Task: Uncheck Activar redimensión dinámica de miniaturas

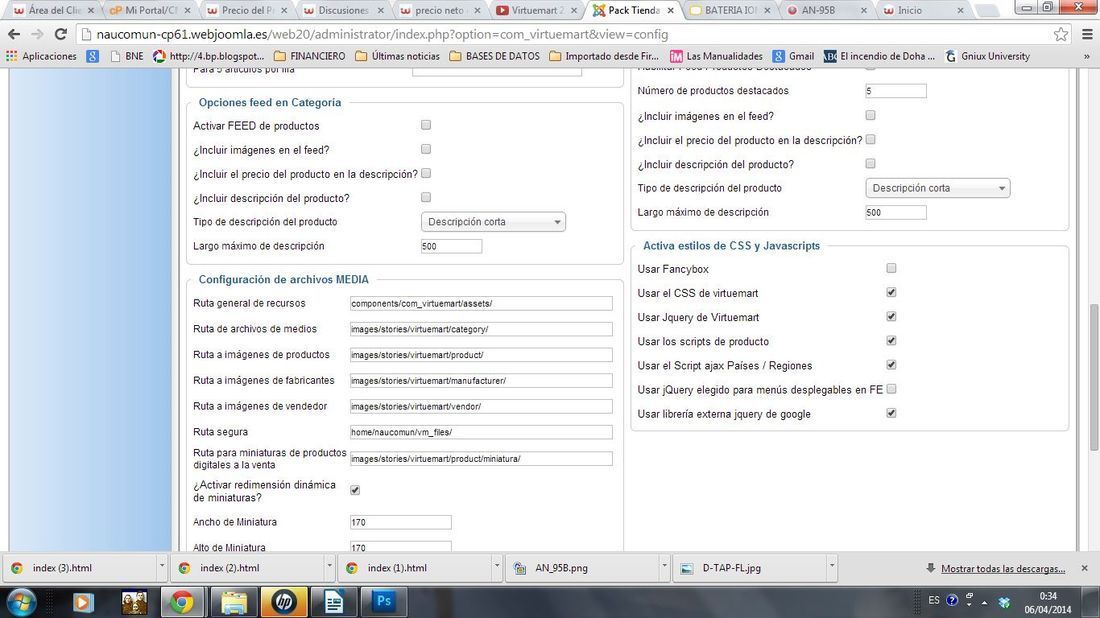Action: [x=355, y=490]
